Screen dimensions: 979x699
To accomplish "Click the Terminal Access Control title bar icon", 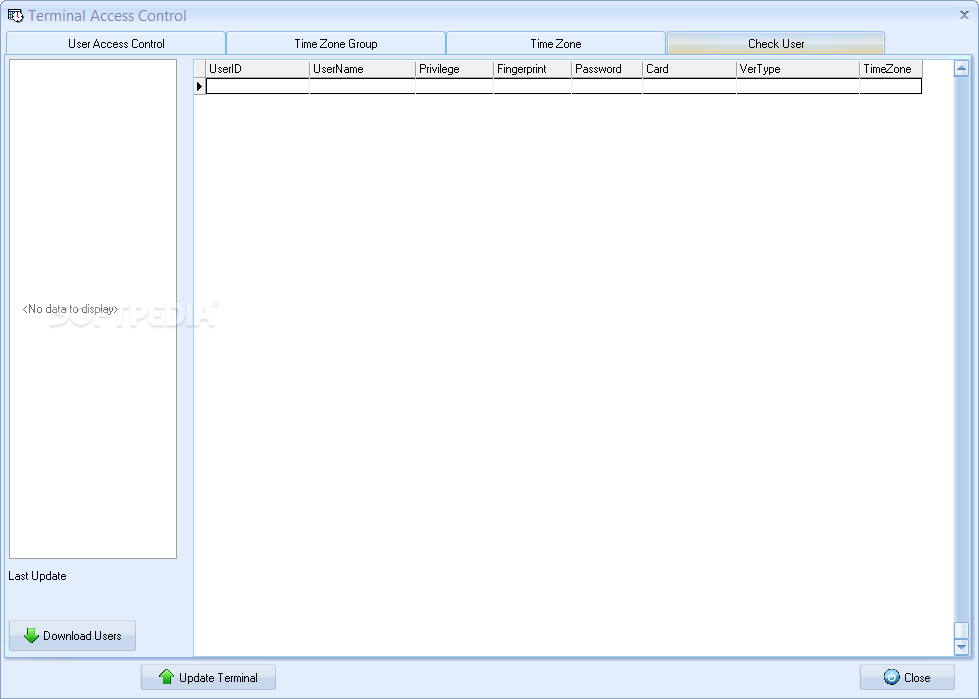I will (x=16, y=16).
